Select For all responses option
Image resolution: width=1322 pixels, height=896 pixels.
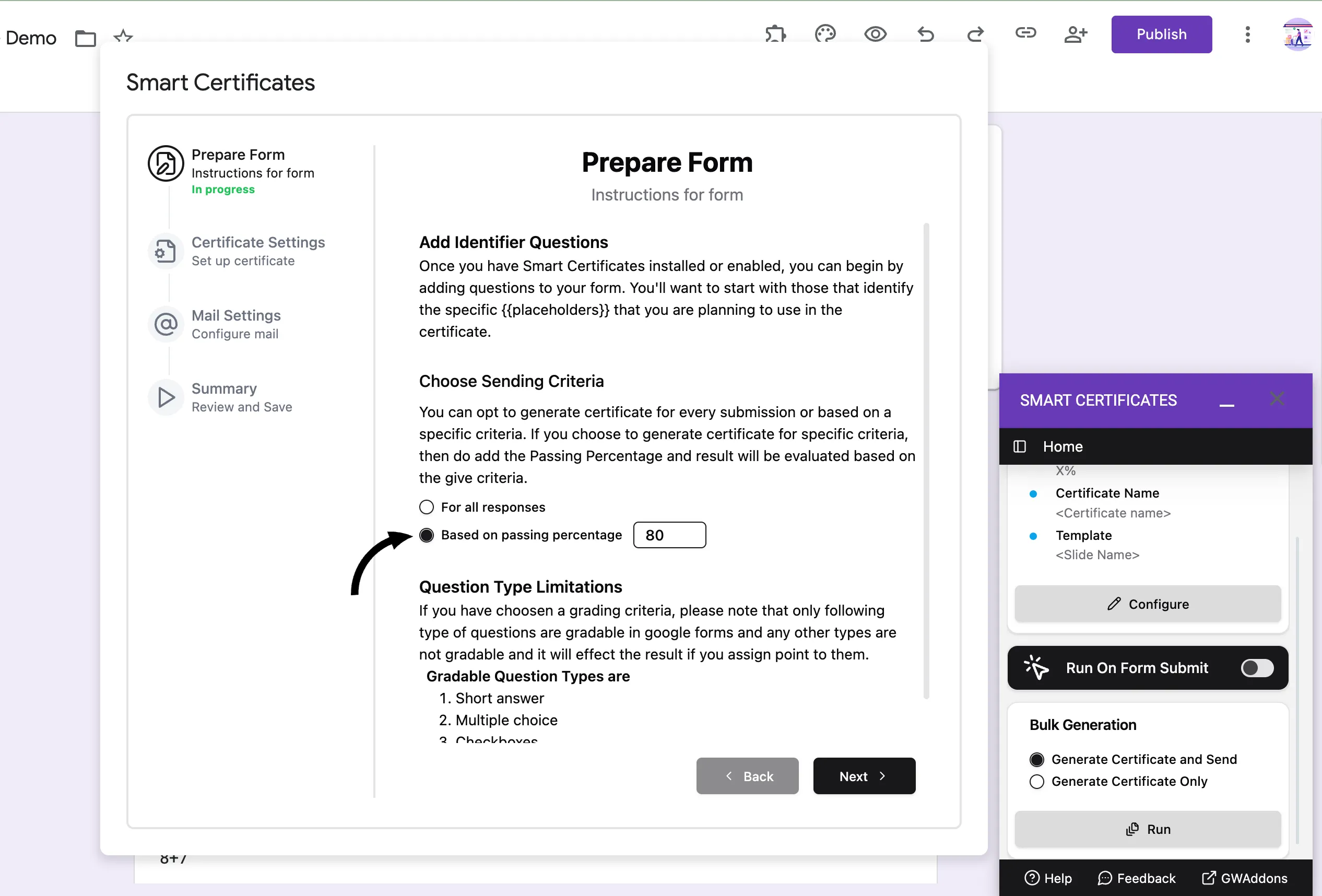[x=427, y=507]
